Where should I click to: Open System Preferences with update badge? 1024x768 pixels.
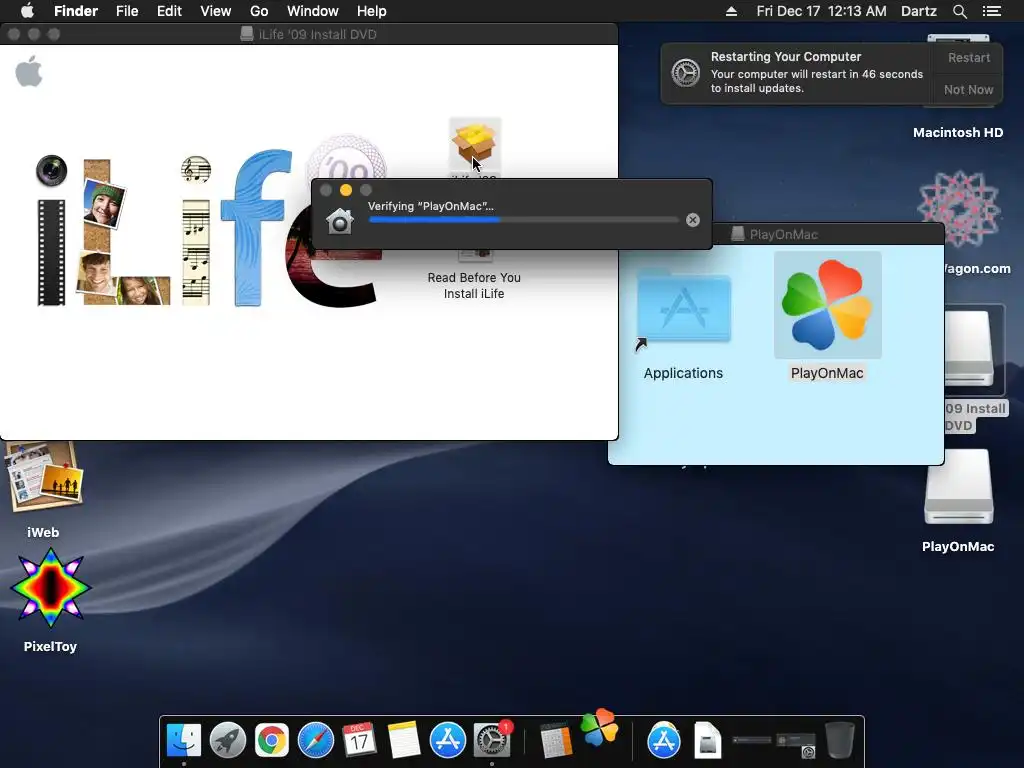492,740
